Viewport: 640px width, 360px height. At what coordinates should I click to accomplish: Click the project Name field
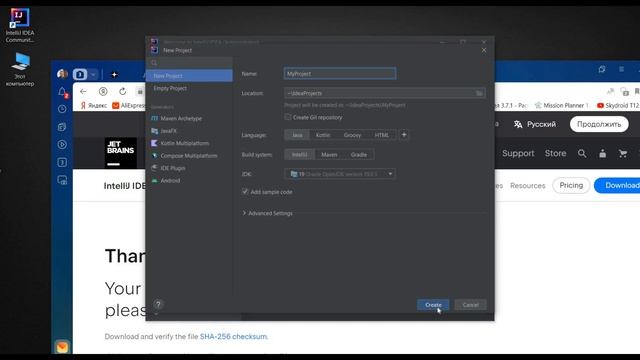(340, 73)
